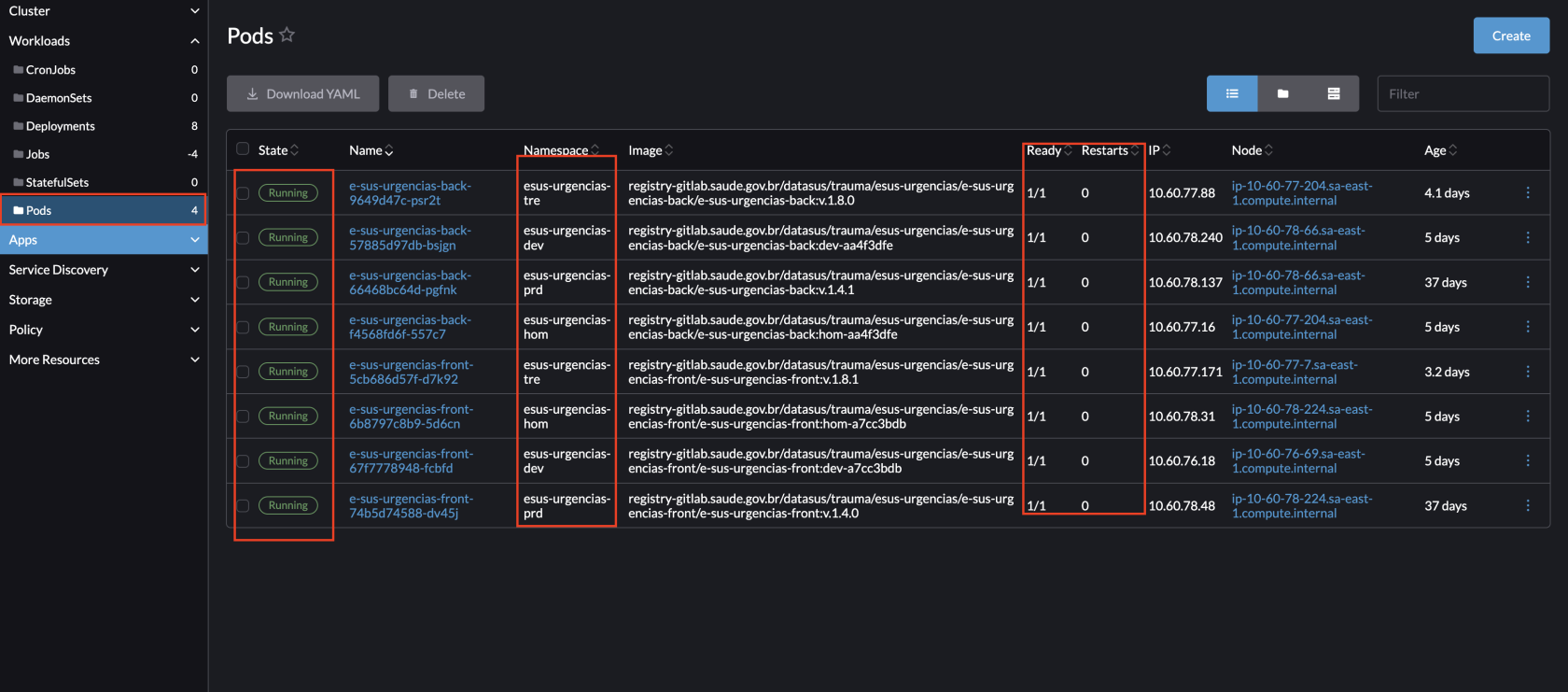Focus the Filter input field

(1462, 93)
